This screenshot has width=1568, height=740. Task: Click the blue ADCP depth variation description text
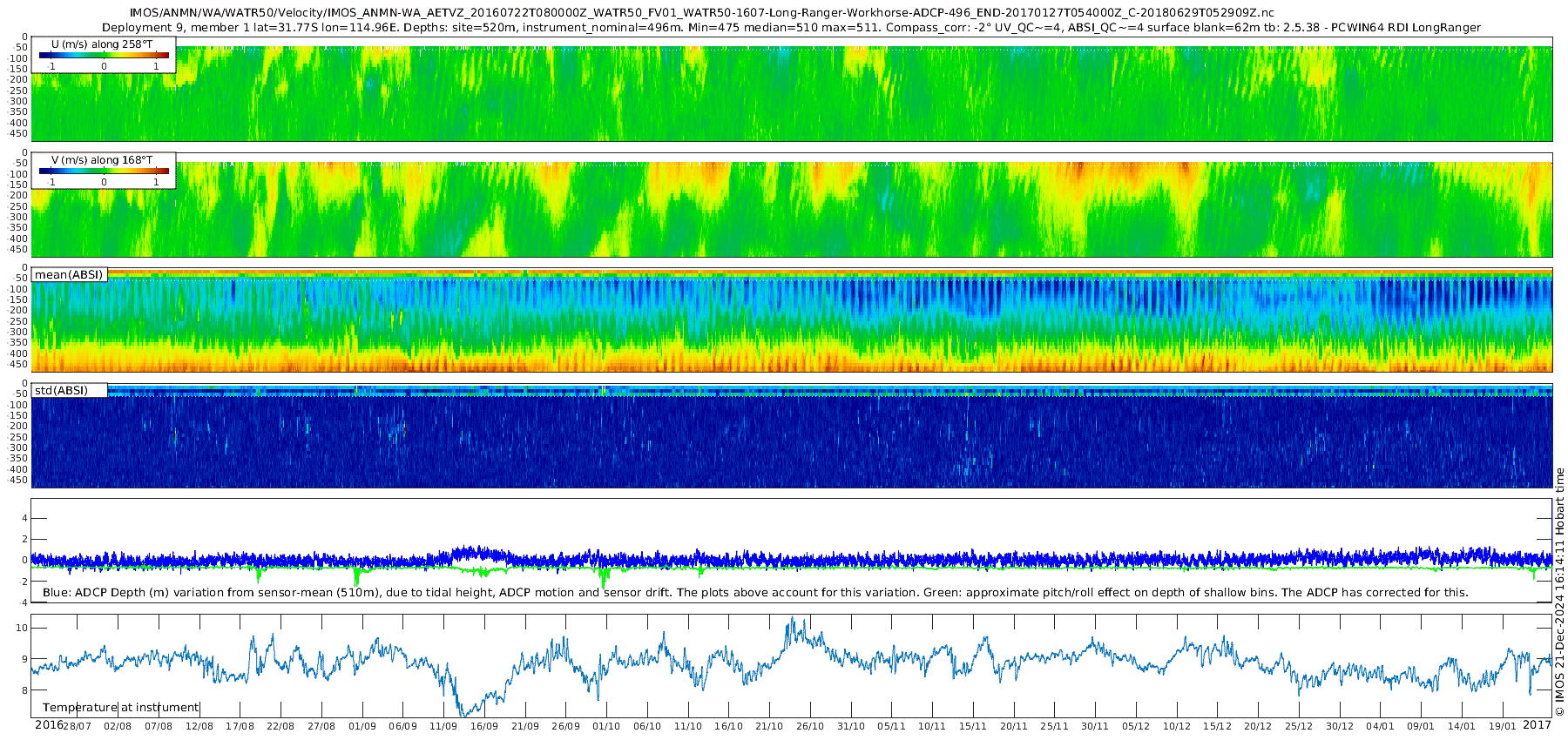754,592
